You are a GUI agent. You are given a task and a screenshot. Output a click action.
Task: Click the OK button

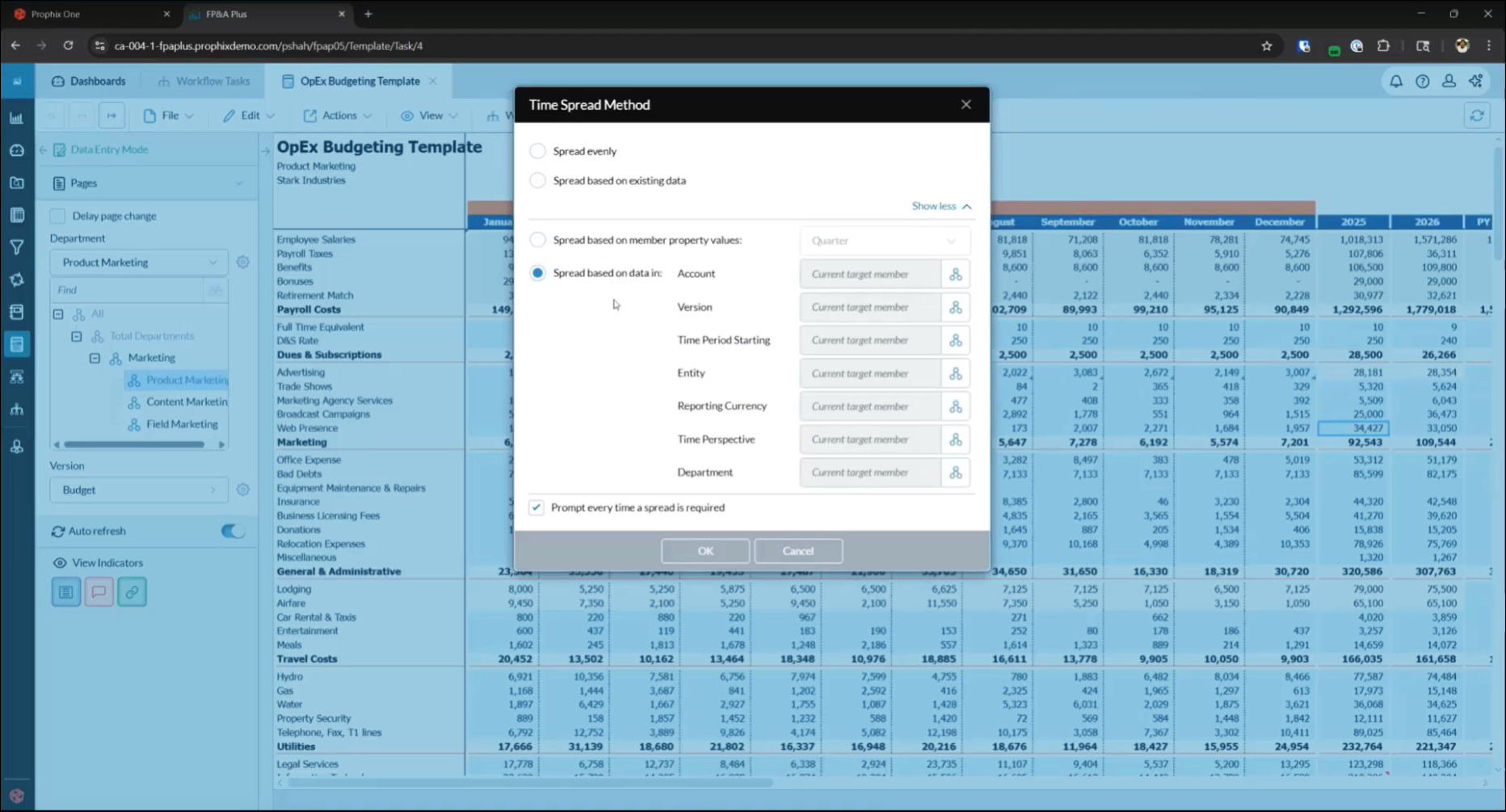click(x=705, y=551)
